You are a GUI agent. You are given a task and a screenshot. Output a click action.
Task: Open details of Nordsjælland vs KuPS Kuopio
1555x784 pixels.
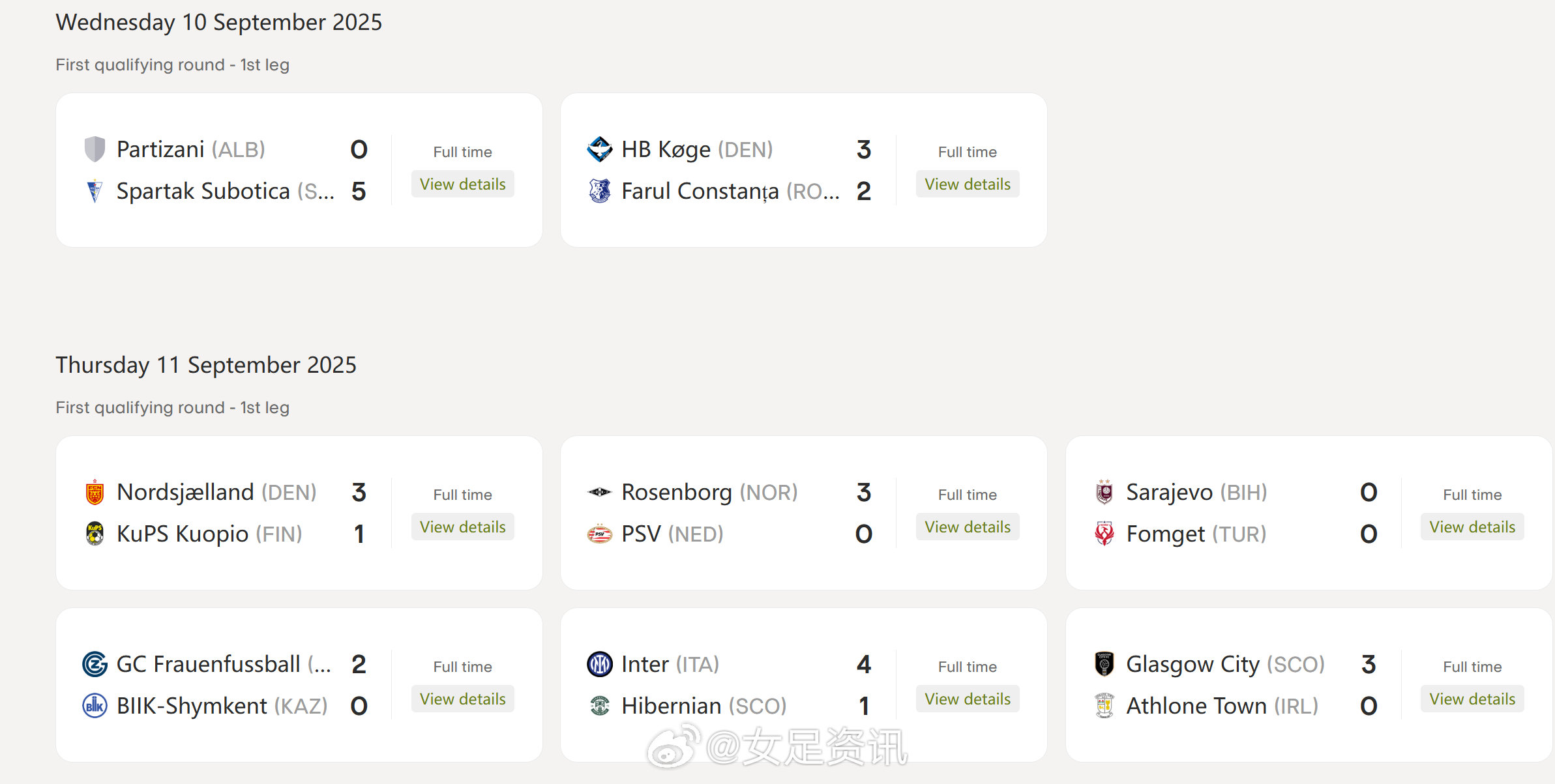click(x=462, y=527)
